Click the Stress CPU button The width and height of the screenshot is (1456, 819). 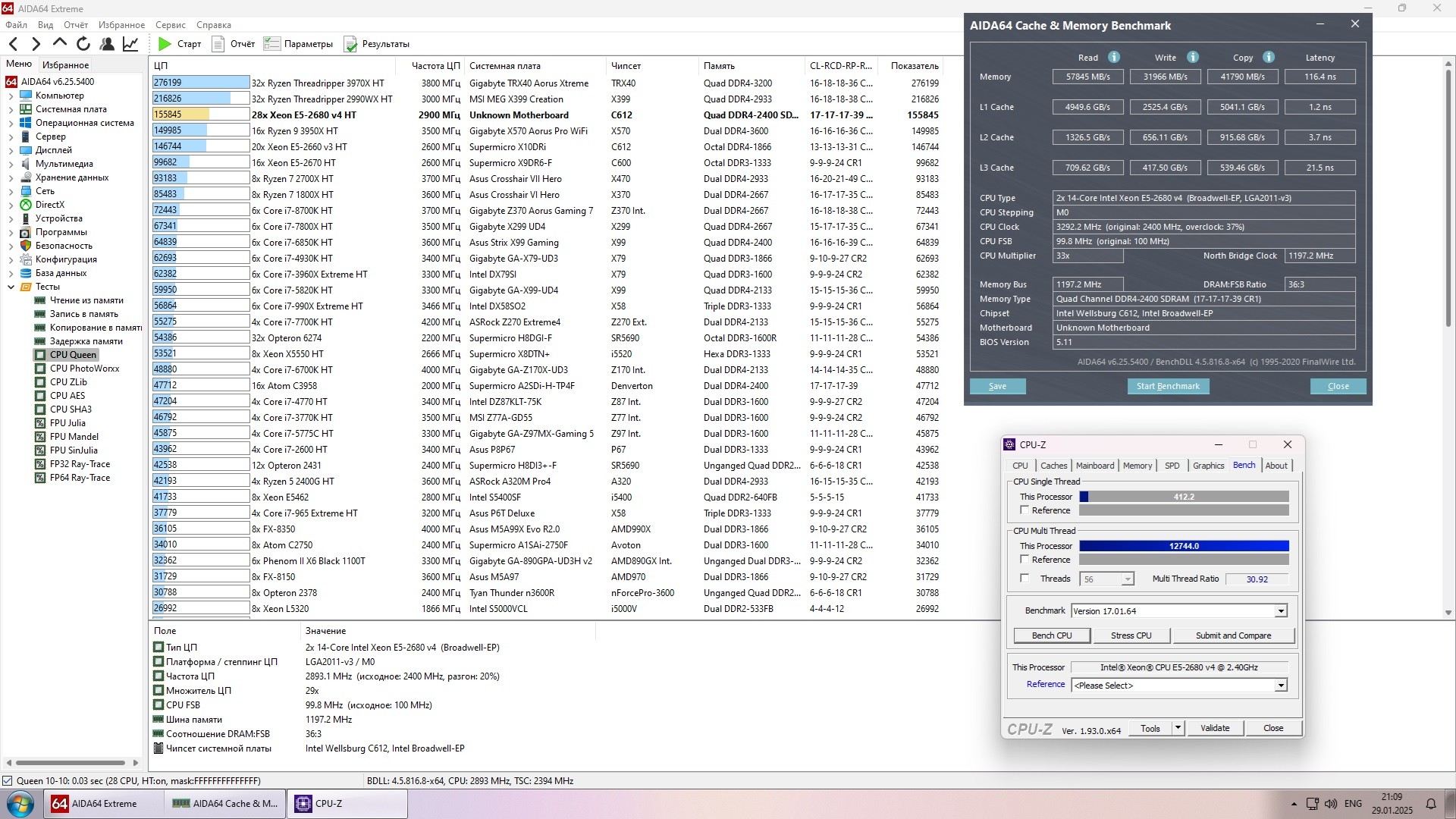click(1131, 635)
